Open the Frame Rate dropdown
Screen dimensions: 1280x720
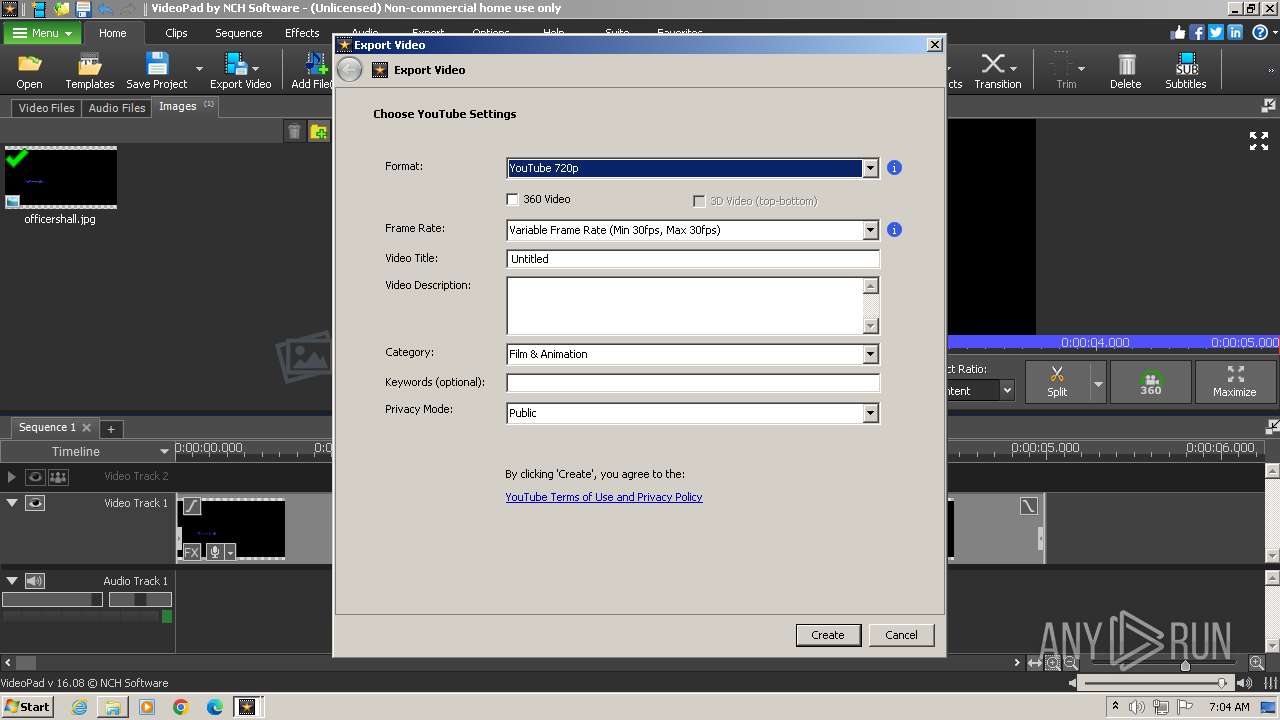(870, 230)
